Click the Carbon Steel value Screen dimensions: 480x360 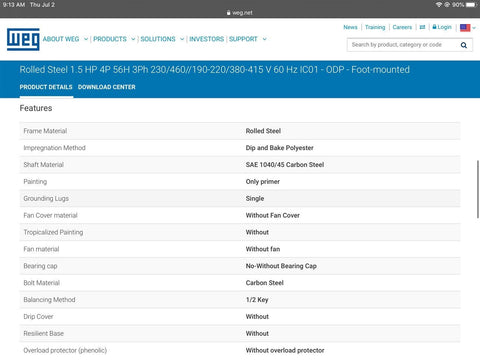pyautogui.click(x=264, y=283)
